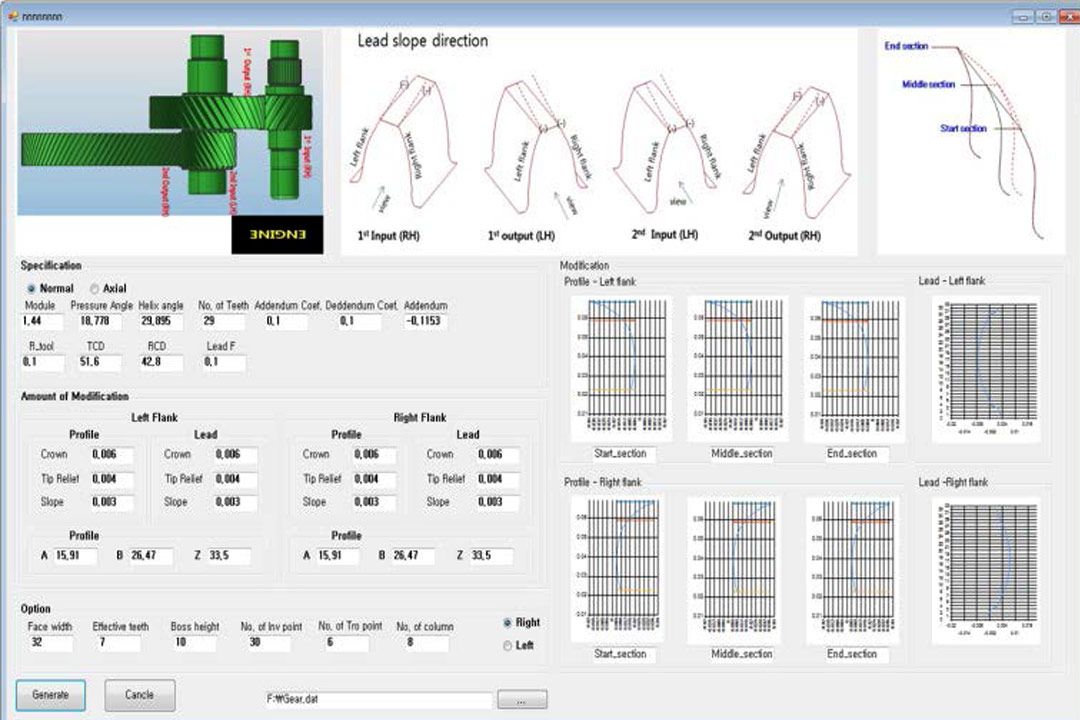The image size is (1080, 720).
Task: Open file browser with the ellipsis button
Action: click(522, 700)
